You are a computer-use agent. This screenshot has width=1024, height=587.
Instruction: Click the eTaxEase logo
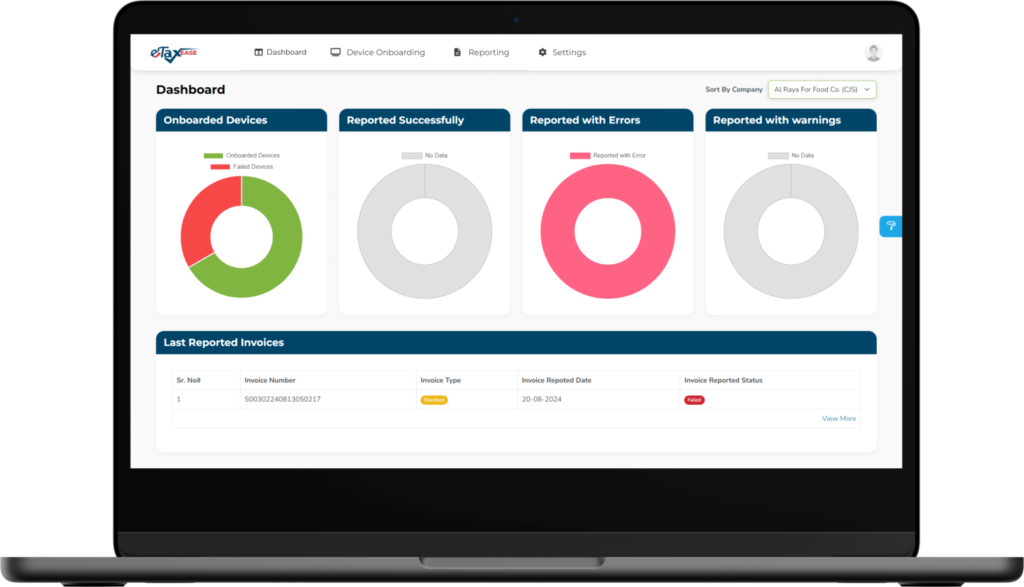[x=174, y=54]
